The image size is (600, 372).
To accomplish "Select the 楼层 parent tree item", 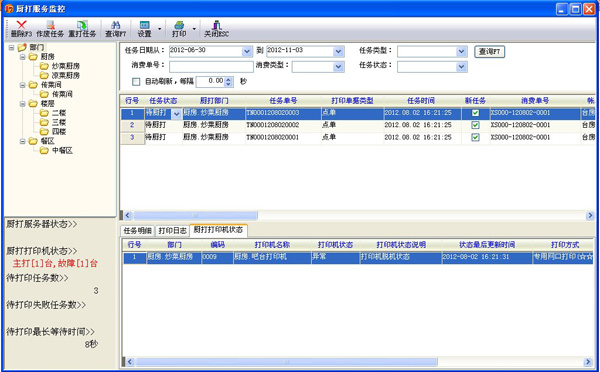I will (47, 104).
